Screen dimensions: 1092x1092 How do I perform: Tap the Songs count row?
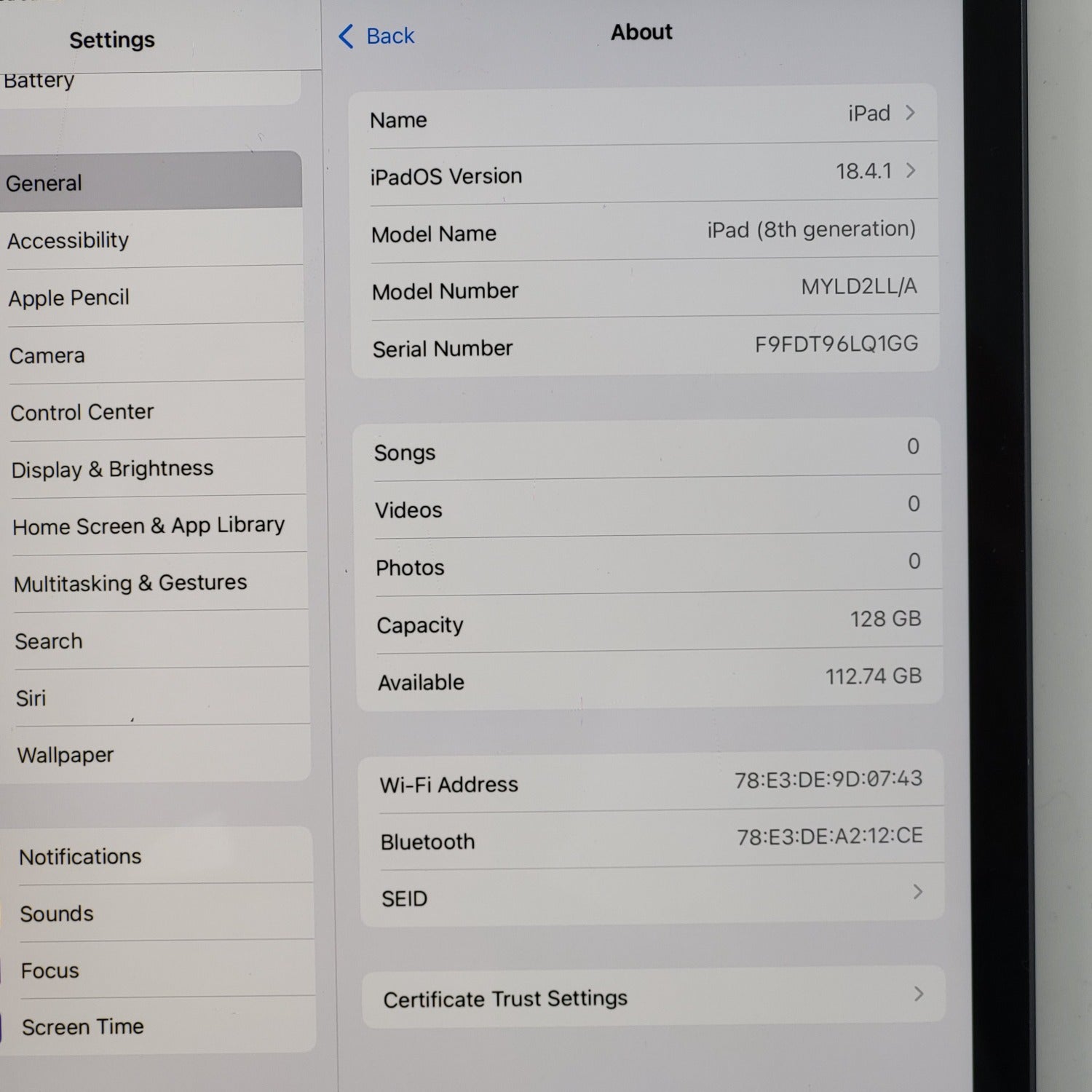click(x=647, y=449)
